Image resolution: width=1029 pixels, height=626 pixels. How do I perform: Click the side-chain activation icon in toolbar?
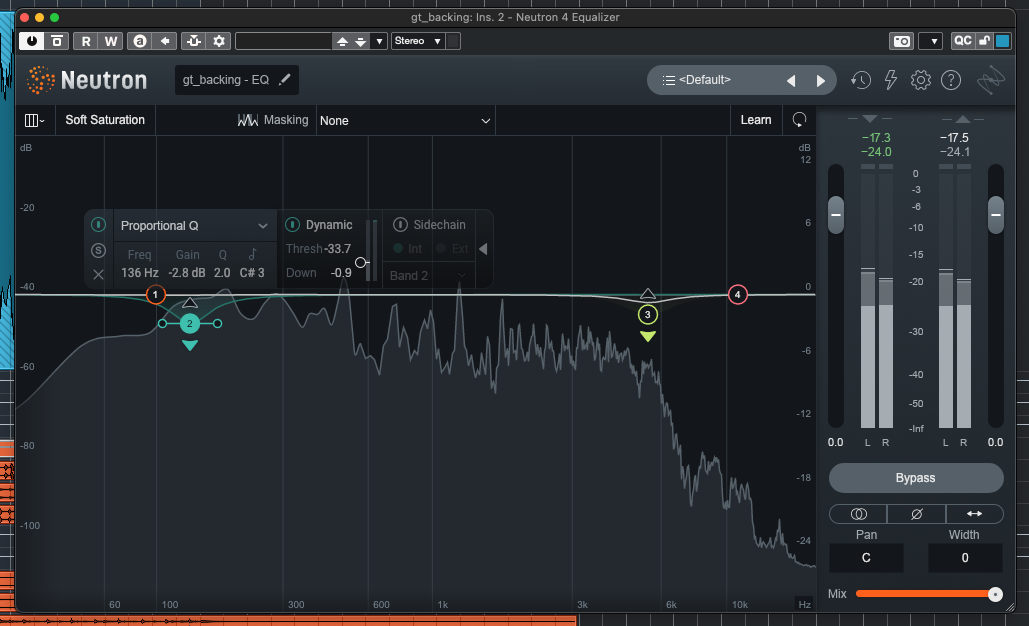(194, 41)
